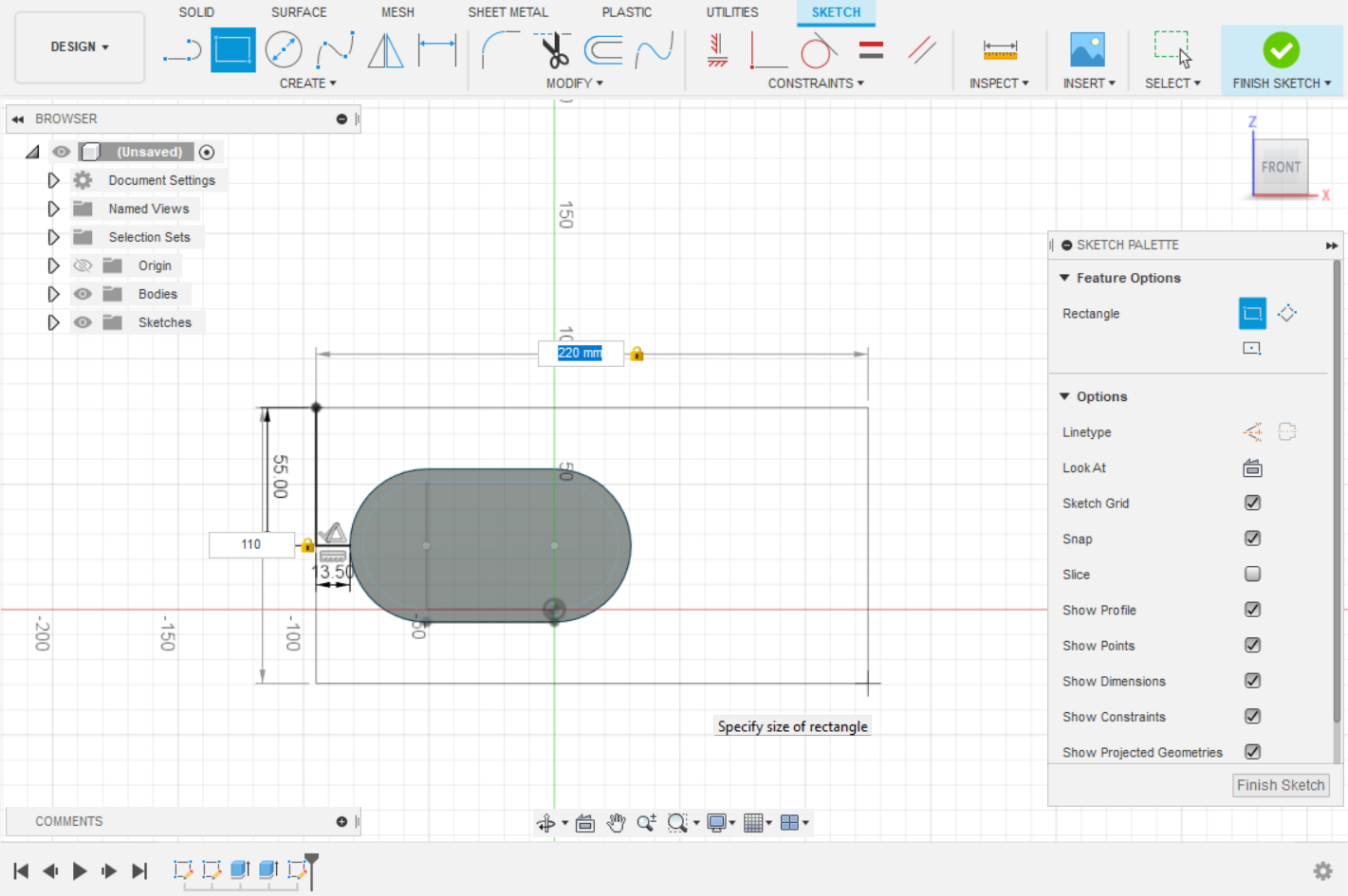Viewport: 1348px width, 896px height.
Task: Click the Look At icon in Sketch Palette
Action: [1252, 467]
